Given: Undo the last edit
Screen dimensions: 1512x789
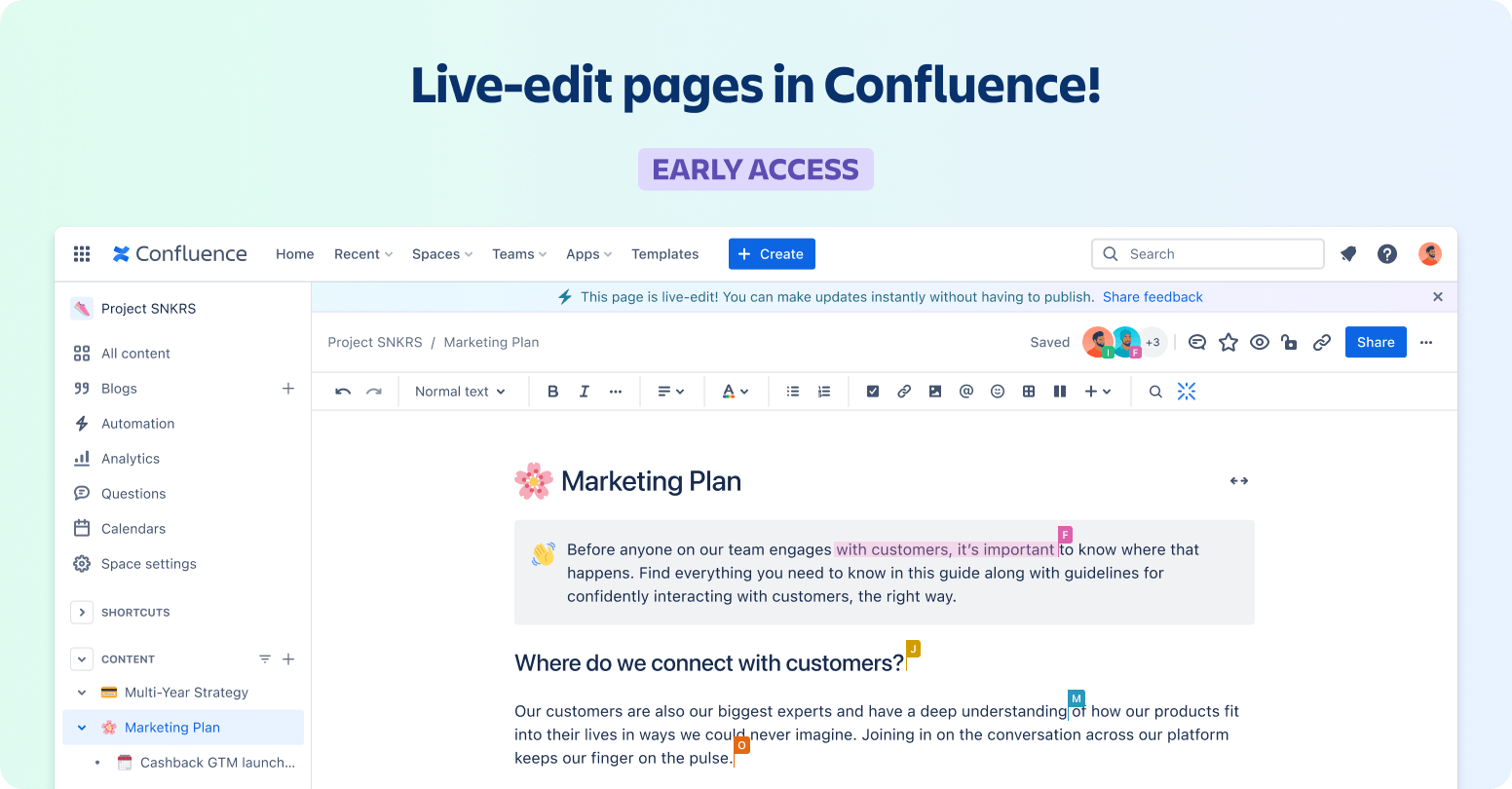Looking at the screenshot, I should (x=343, y=392).
